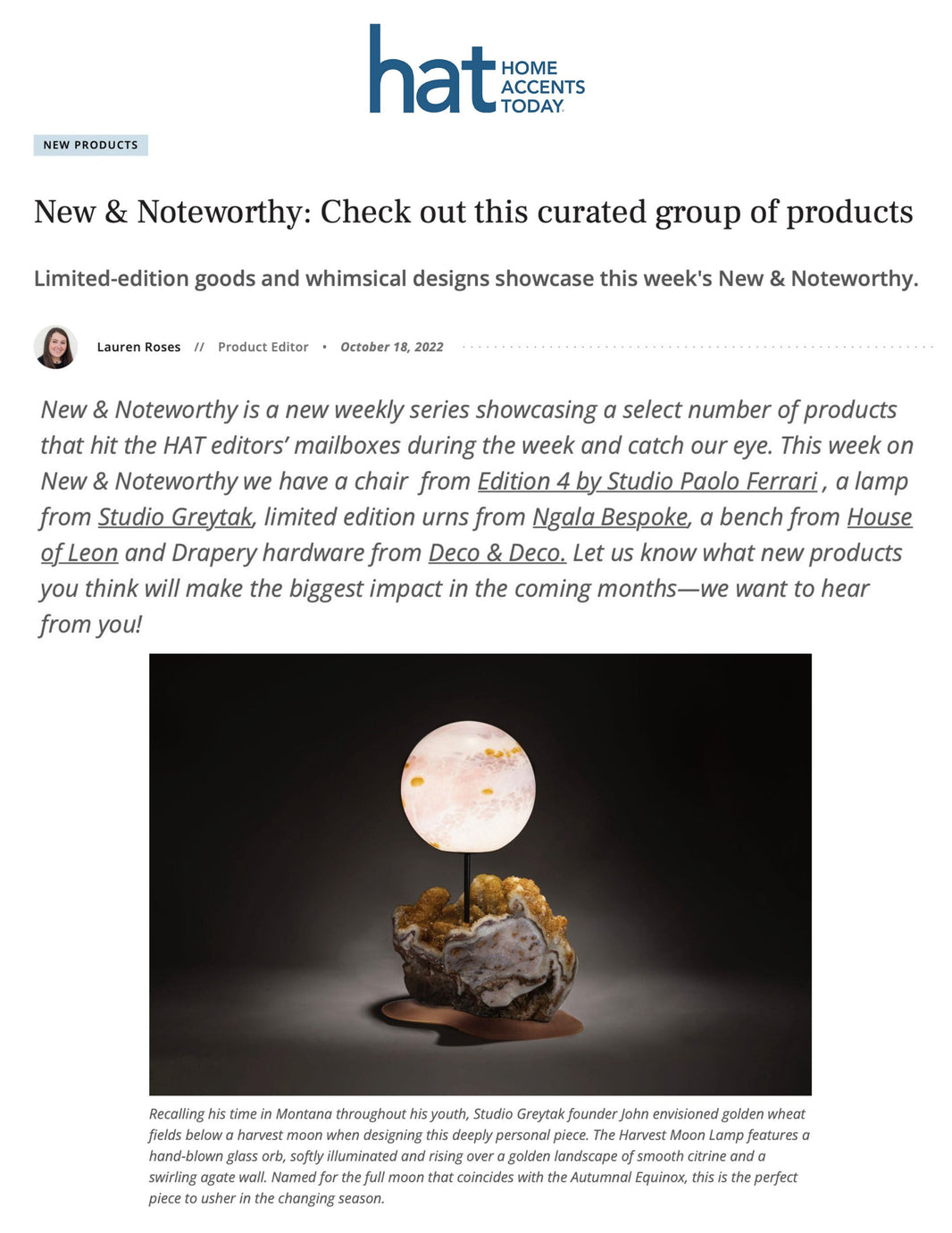This screenshot has height=1233, width=952.
Task: Click the 'Home Accents Today' logo text
Action: click(541, 87)
